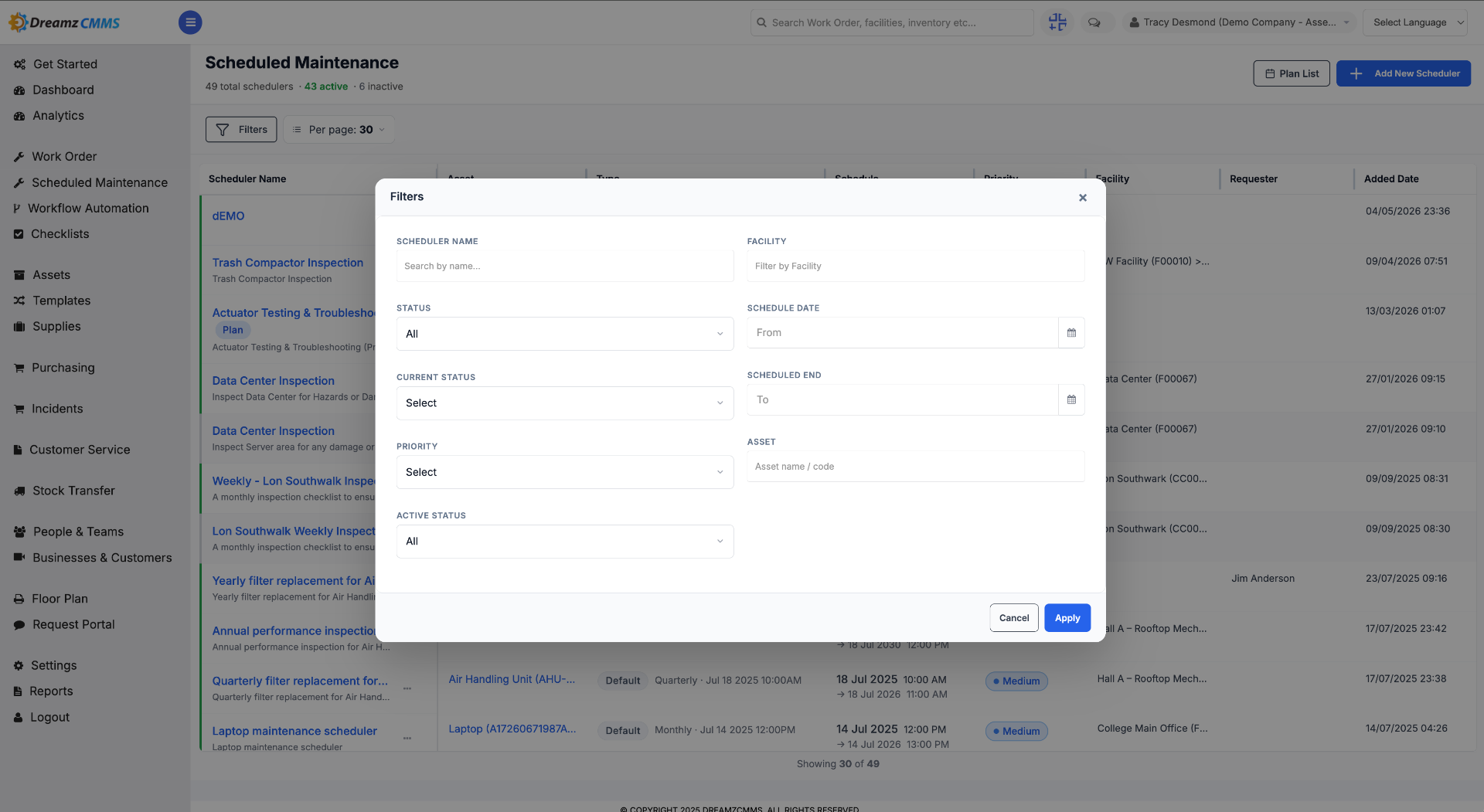The image size is (1484, 812).
Task: Expand the Active Status dropdown
Action: [x=565, y=542]
